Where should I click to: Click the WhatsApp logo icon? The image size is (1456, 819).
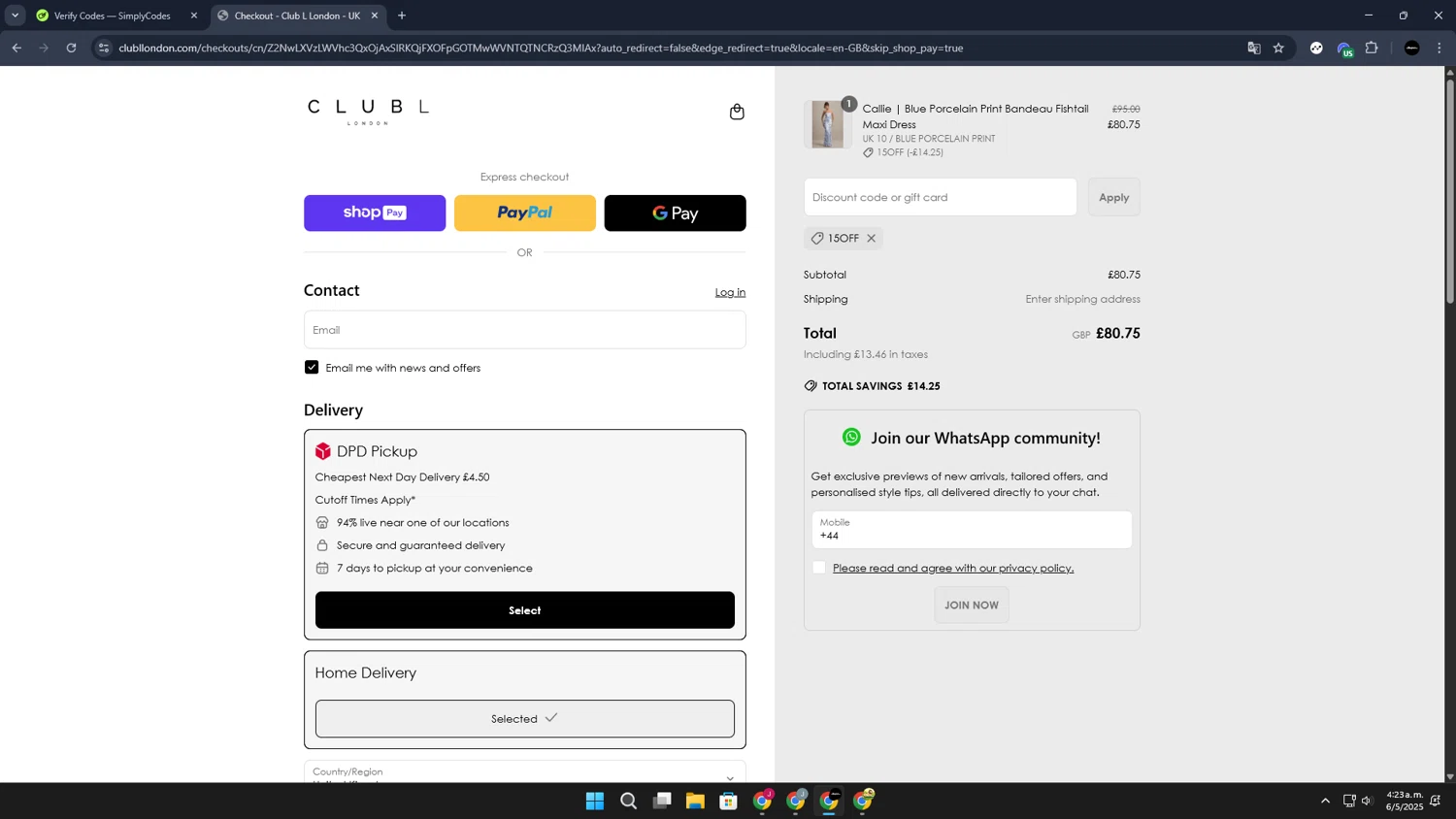click(851, 438)
